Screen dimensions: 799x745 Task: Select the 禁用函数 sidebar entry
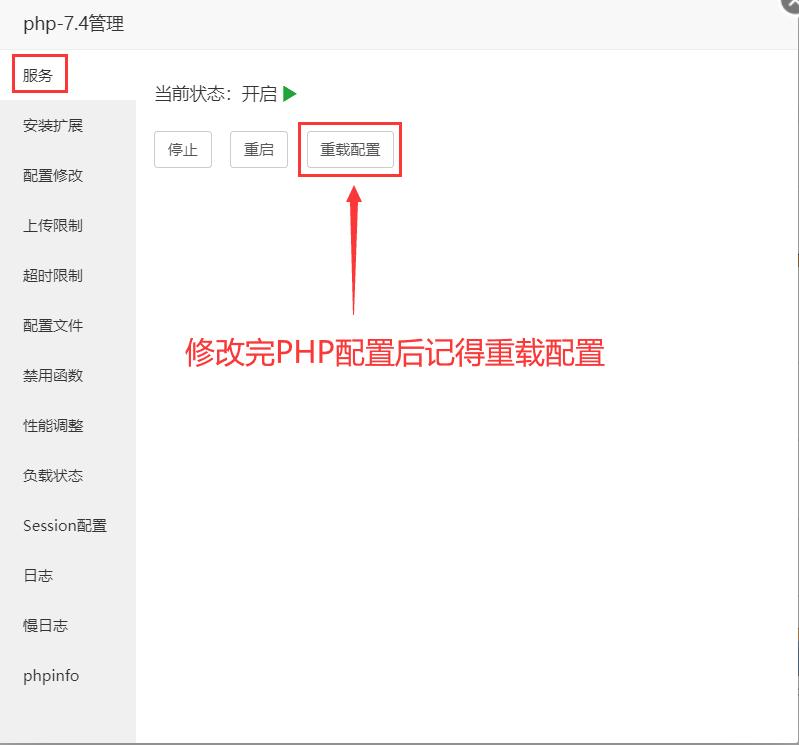tap(53, 376)
